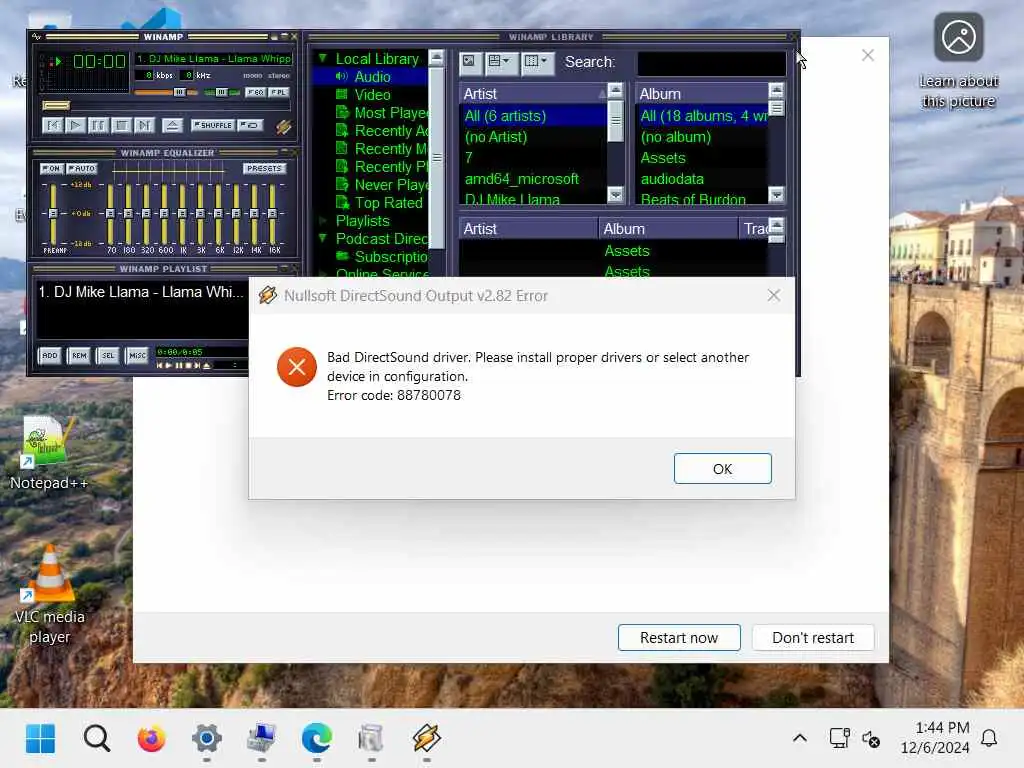
Task: Click the eject/open file button in Winamp
Action: (x=172, y=125)
